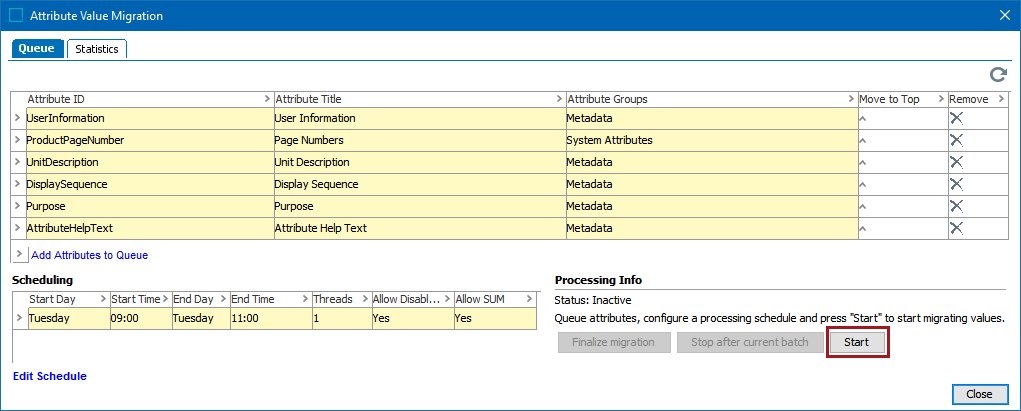1021x411 pixels.
Task: Move UnitDescription attribute to top
Action: click(863, 163)
